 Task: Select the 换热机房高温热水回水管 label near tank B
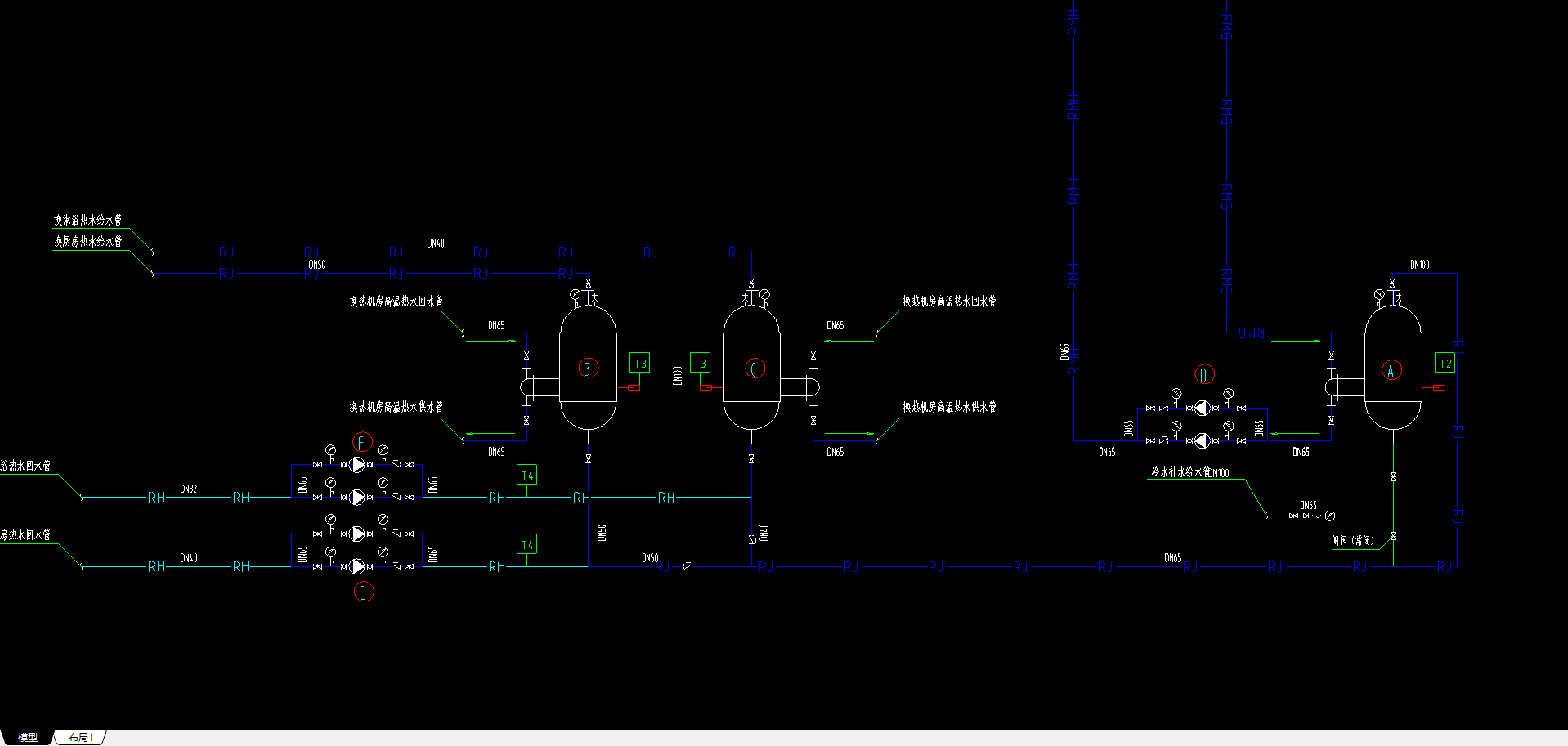[396, 302]
